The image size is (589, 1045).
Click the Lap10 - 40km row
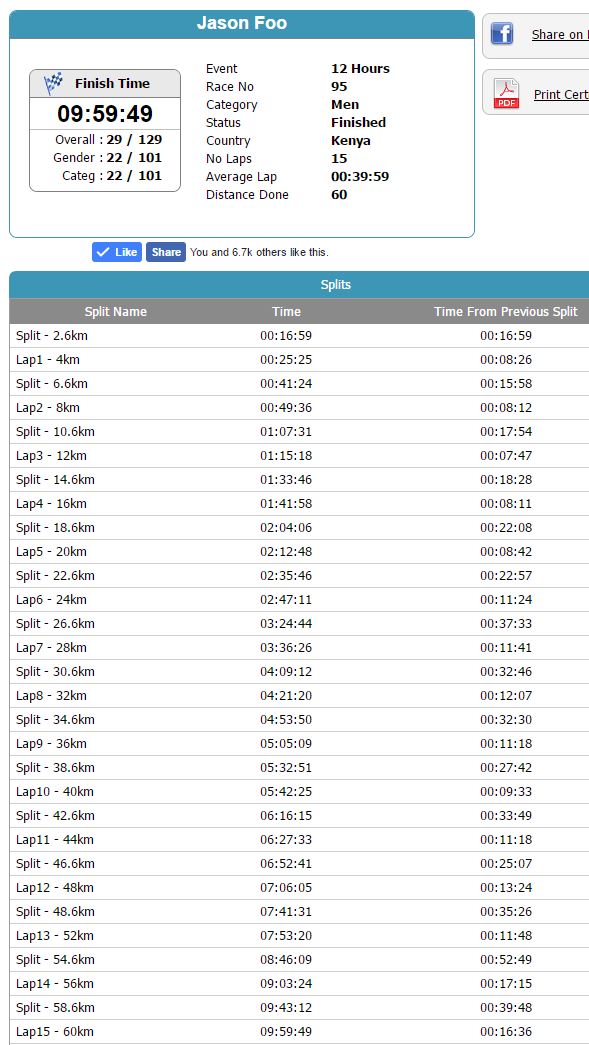click(x=299, y=792)
